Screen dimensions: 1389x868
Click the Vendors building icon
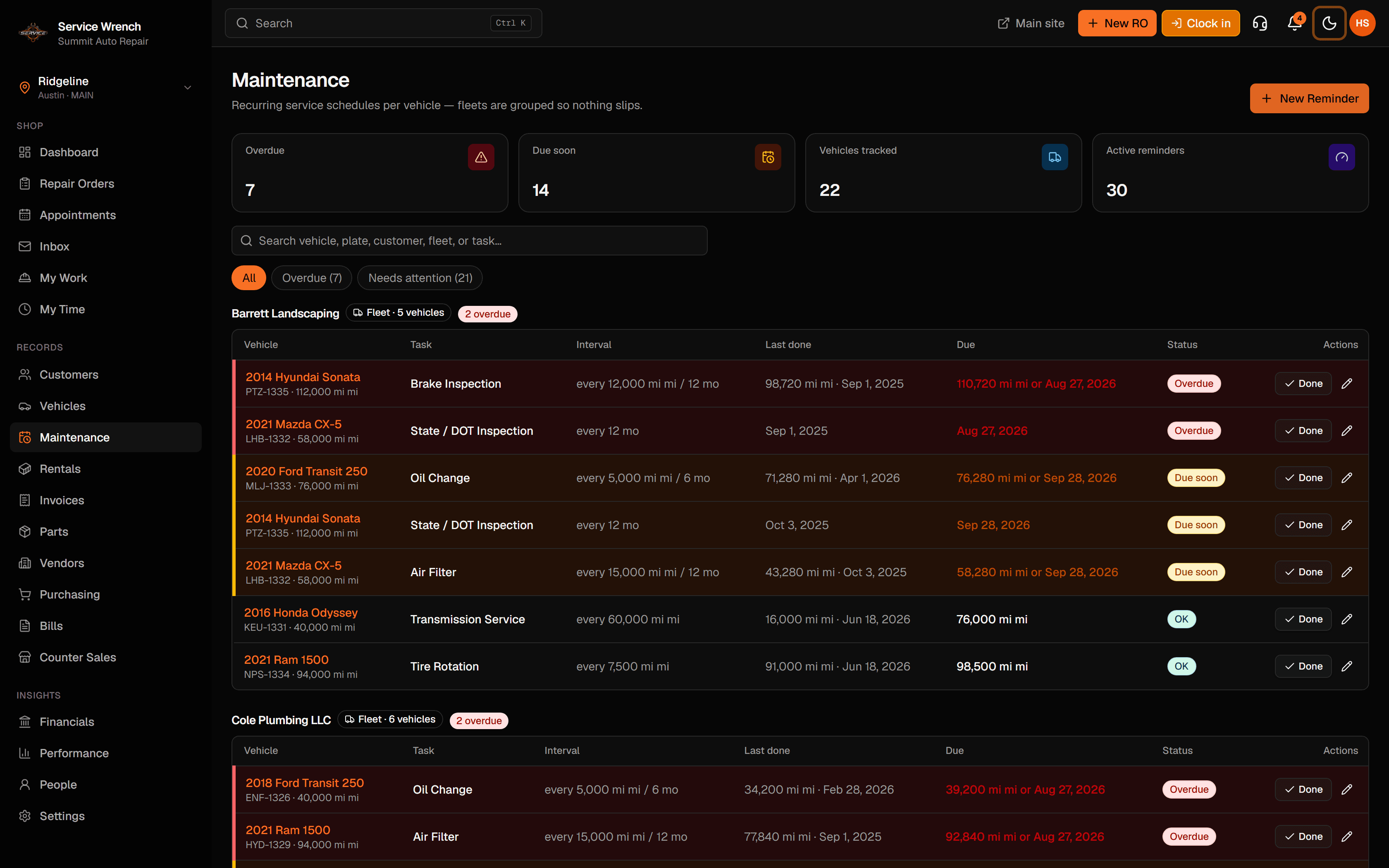(25, 563)
